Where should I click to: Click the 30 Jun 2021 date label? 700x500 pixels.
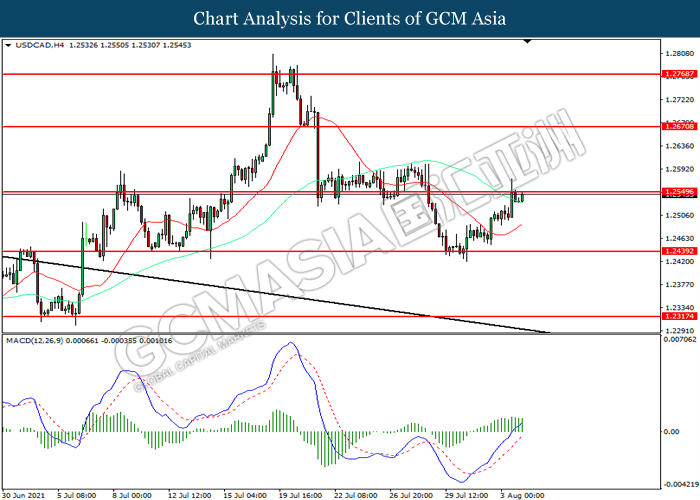(x=23, y=496)
